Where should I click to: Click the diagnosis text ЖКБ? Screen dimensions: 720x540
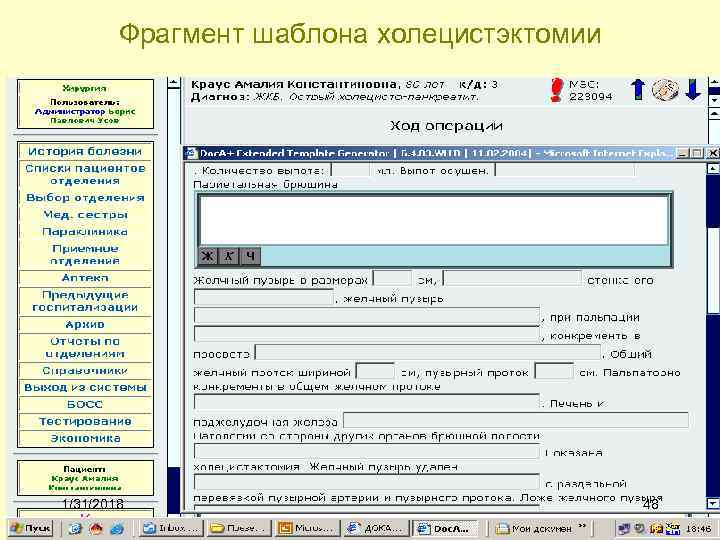268,97
